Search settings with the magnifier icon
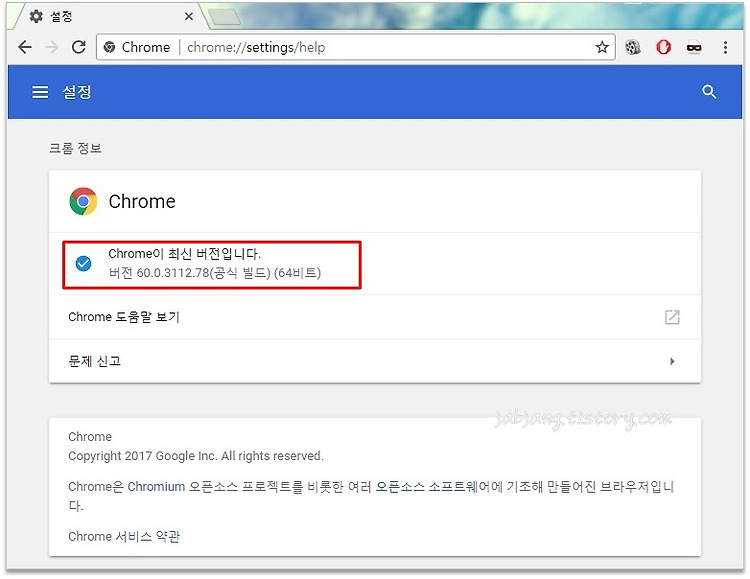750x579 pixels. click(709, 92)
